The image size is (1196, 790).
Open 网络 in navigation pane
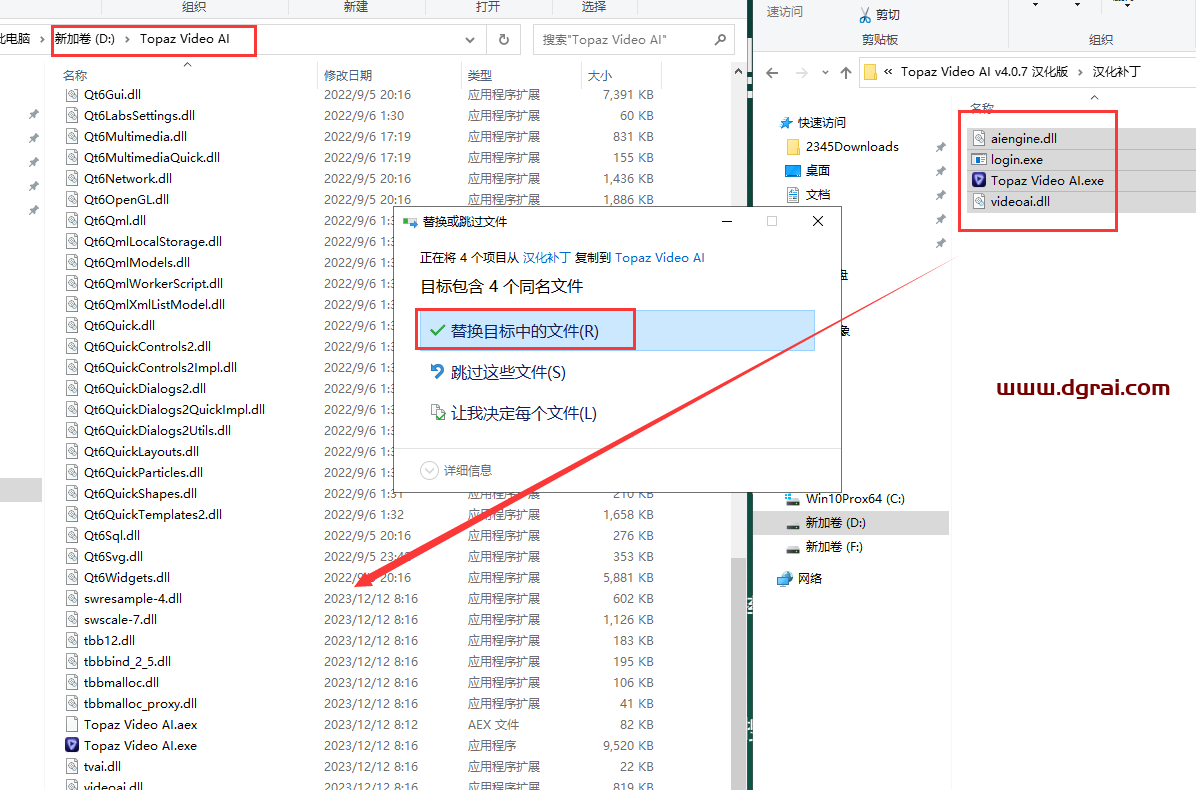click(x=809, y=579)
